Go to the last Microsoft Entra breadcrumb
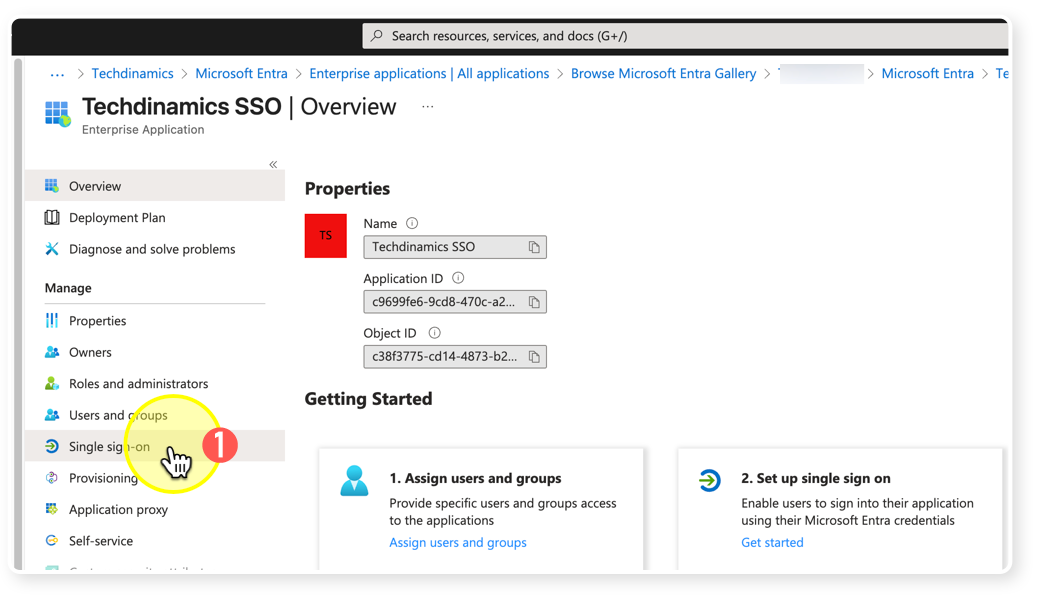This screenshot has height=611, width=1046. pyautogui.click(x=927, y=73)
